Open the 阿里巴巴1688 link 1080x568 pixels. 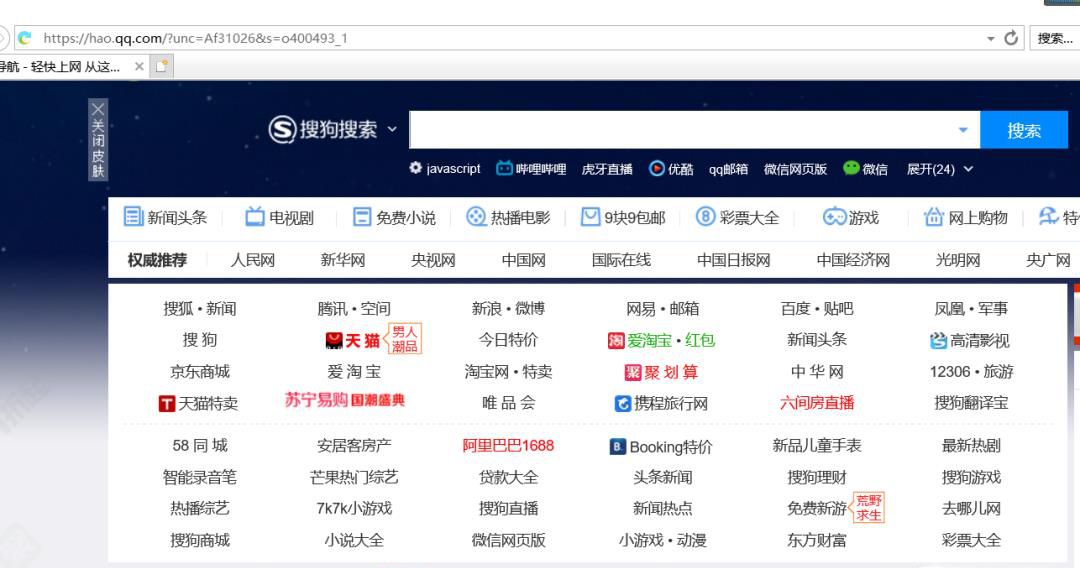coord(508,445)
